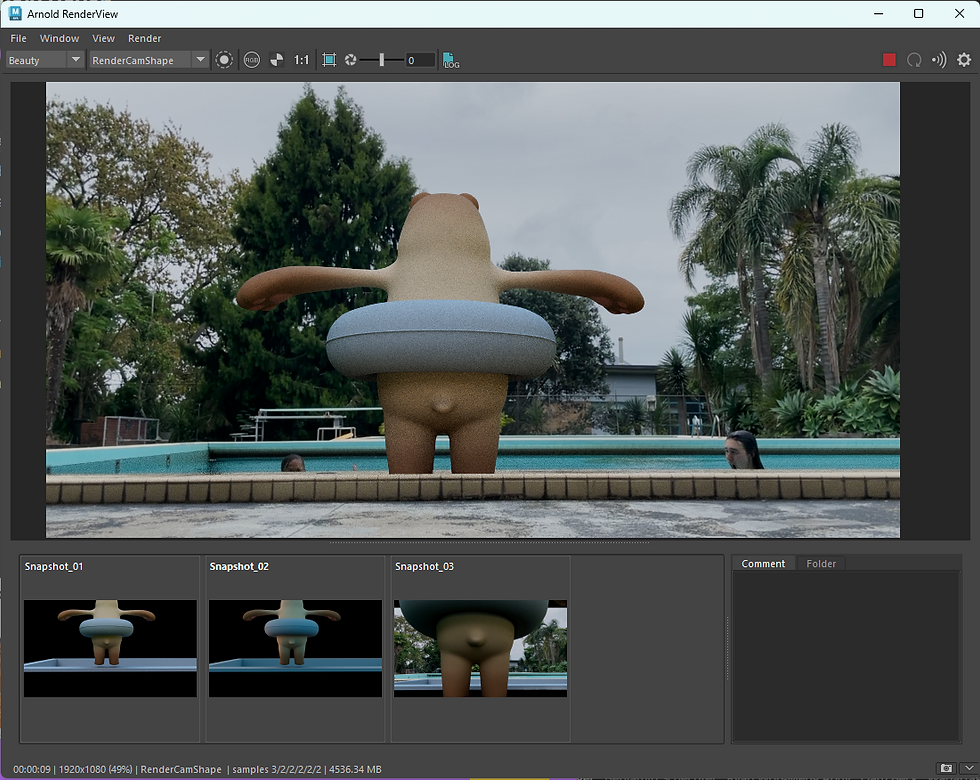The width and height of the screenshot is (980, 780).
Task: Click the Snapshot_02 label
Action: [239, 566]
